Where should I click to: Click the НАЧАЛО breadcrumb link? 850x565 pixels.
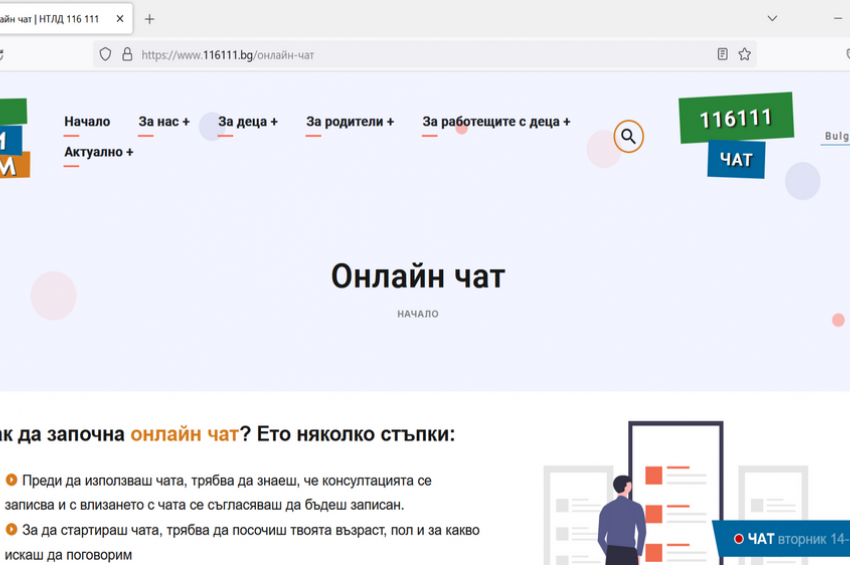417,314
